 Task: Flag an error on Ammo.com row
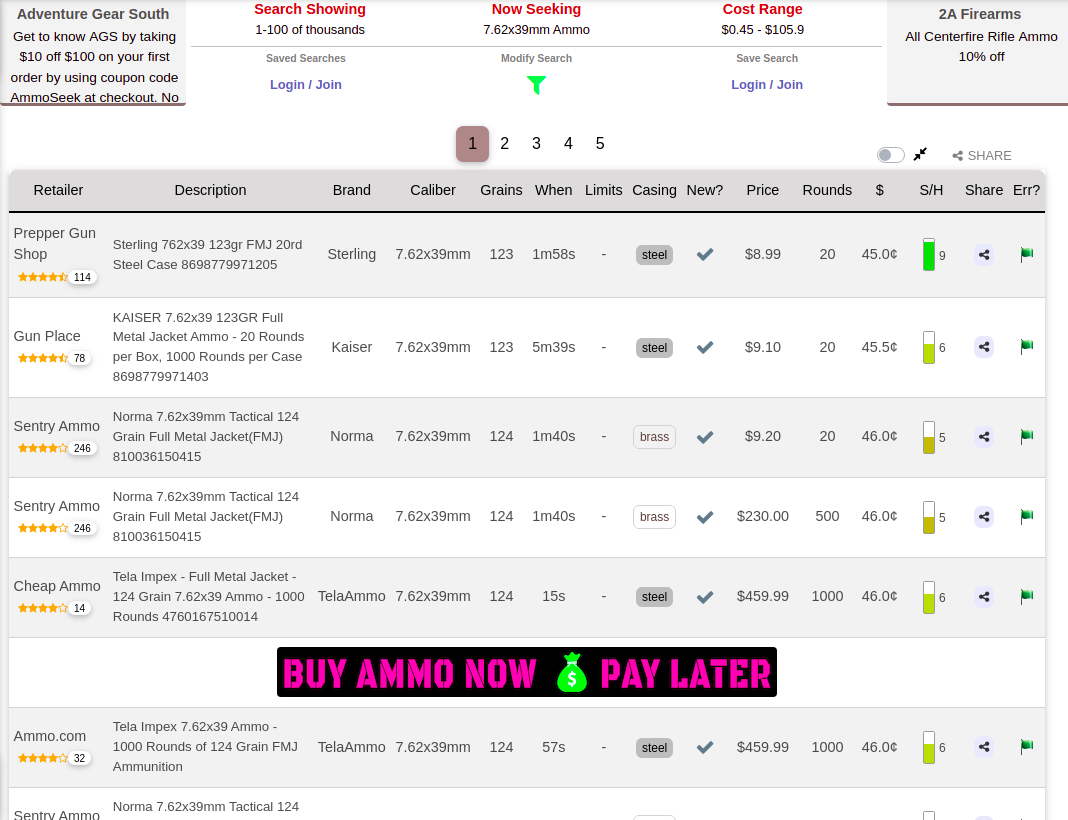(x=1026, y=746)
